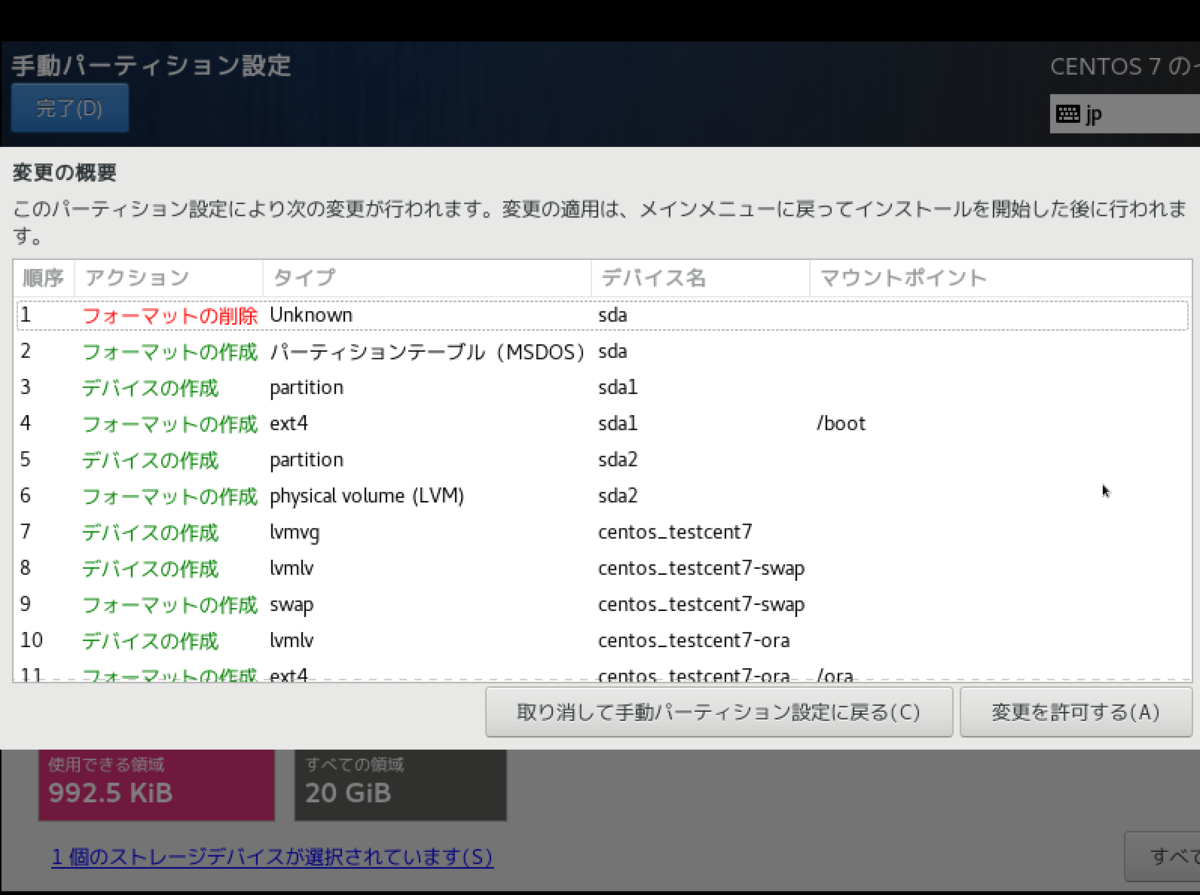Select the lvmvg centos_testcent7 row

(x=300, y=532)
